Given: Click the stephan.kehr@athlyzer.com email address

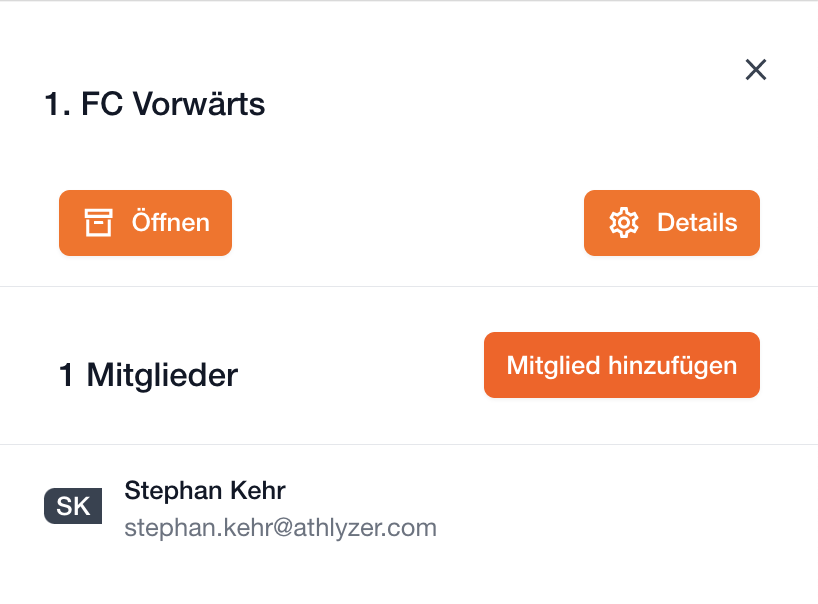Looking at the screenshot, I should 280,527.
